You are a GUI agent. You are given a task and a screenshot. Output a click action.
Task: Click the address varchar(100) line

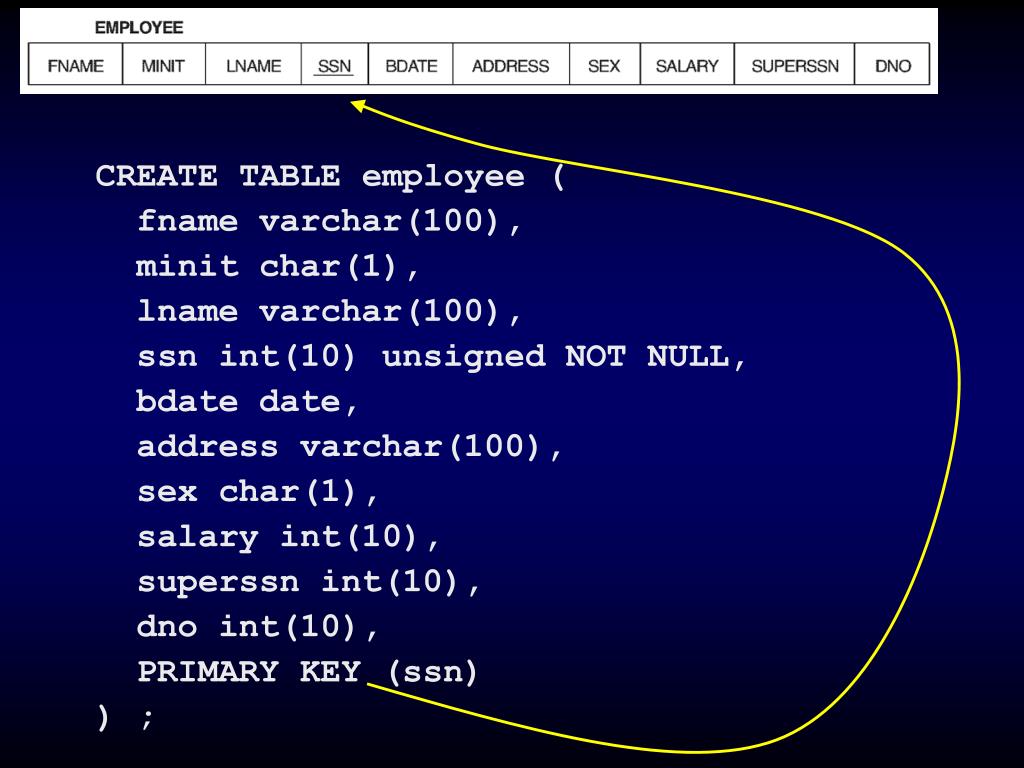tap(349, 446)
